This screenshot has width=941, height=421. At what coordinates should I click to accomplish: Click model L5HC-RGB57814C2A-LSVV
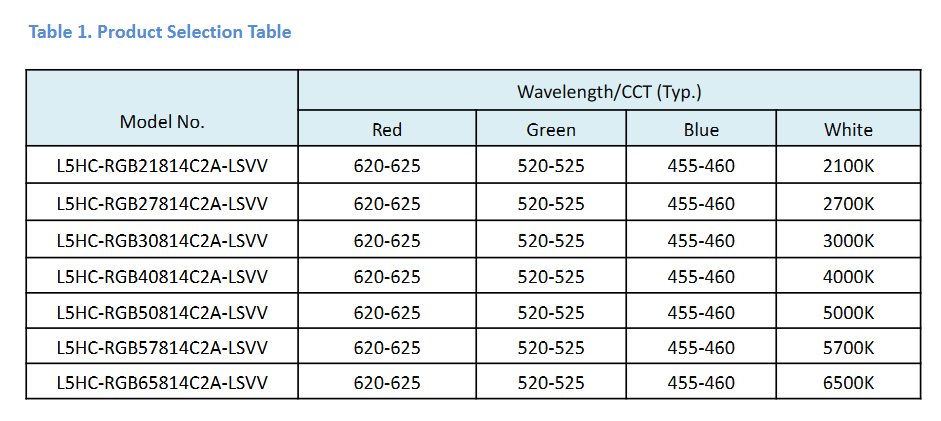[x=162, y=348]
